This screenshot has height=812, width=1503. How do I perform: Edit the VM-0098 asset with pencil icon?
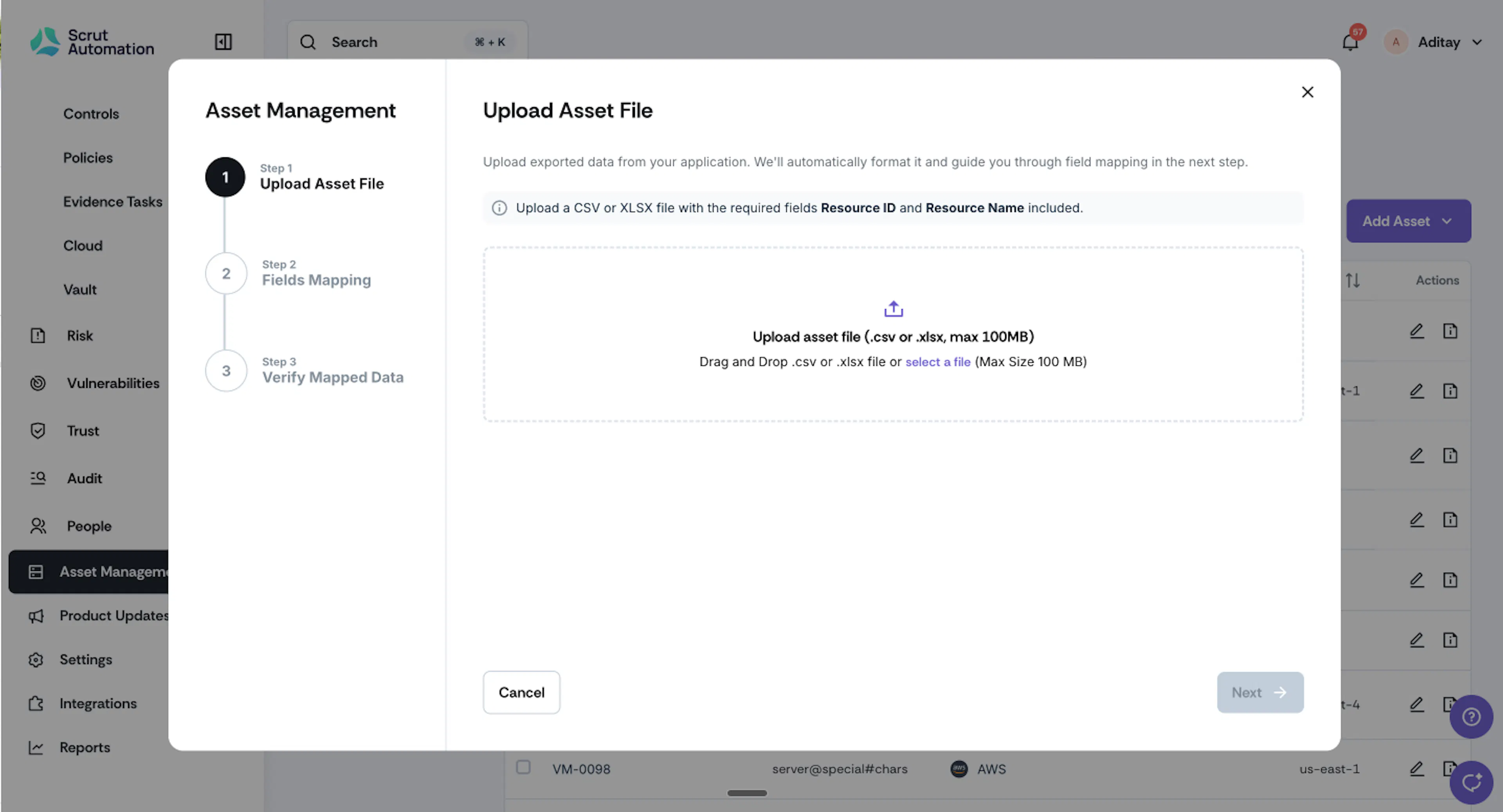pos(1416,769)
